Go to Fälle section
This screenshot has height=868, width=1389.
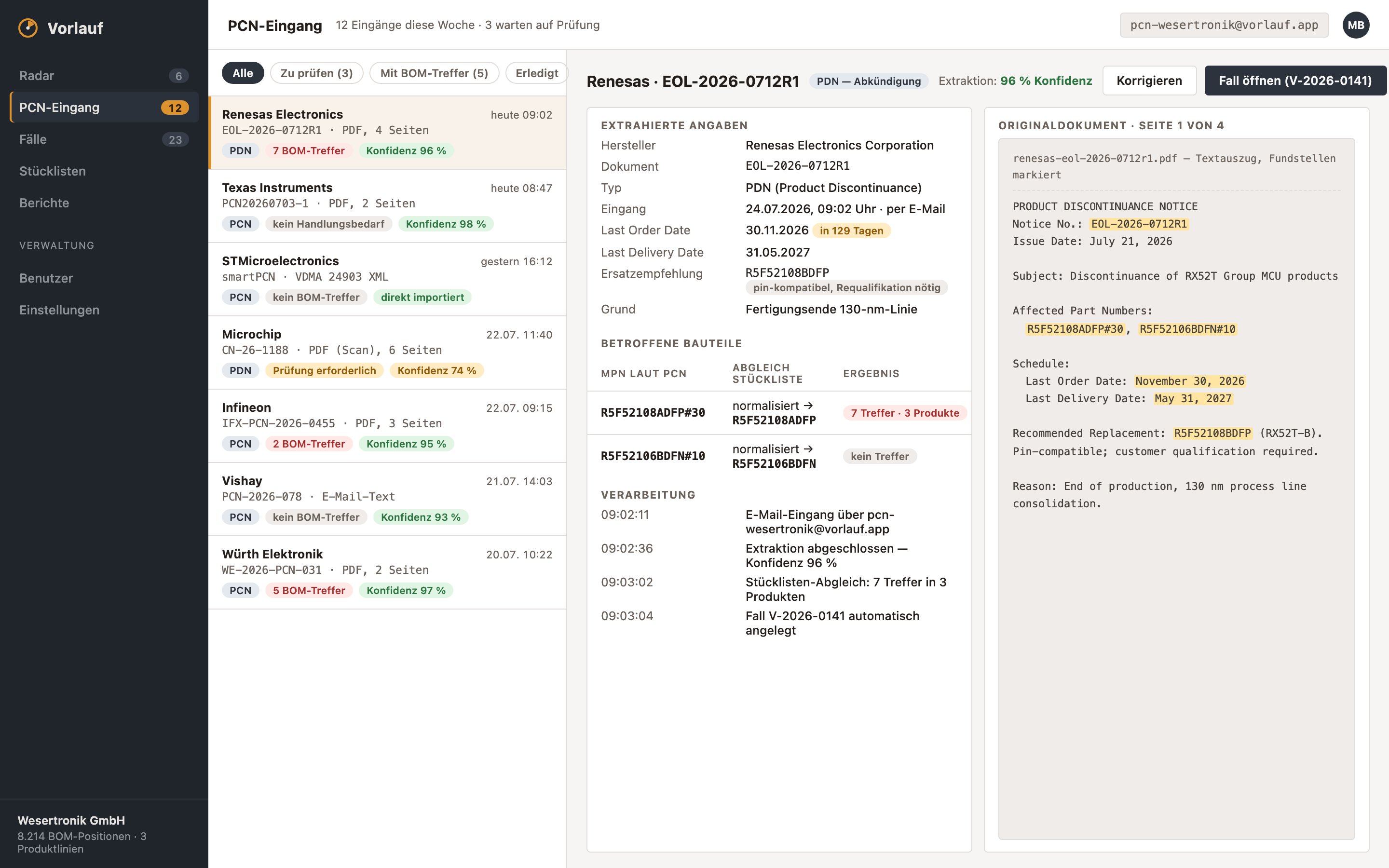click(104, 139)
